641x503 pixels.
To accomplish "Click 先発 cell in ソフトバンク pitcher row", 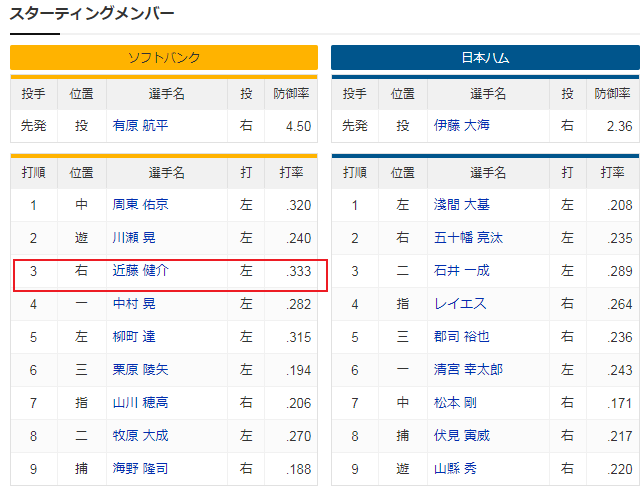I will tap(34, 126).
